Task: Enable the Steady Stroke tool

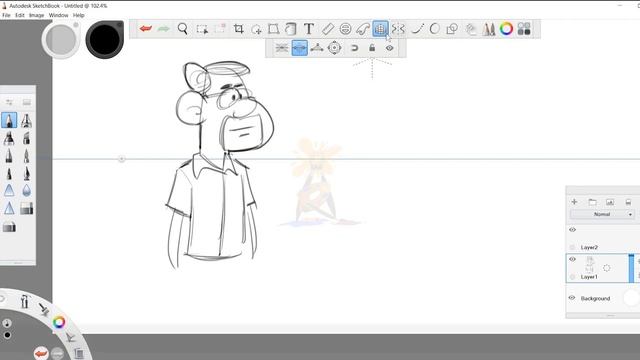Action: pos(417,29)
